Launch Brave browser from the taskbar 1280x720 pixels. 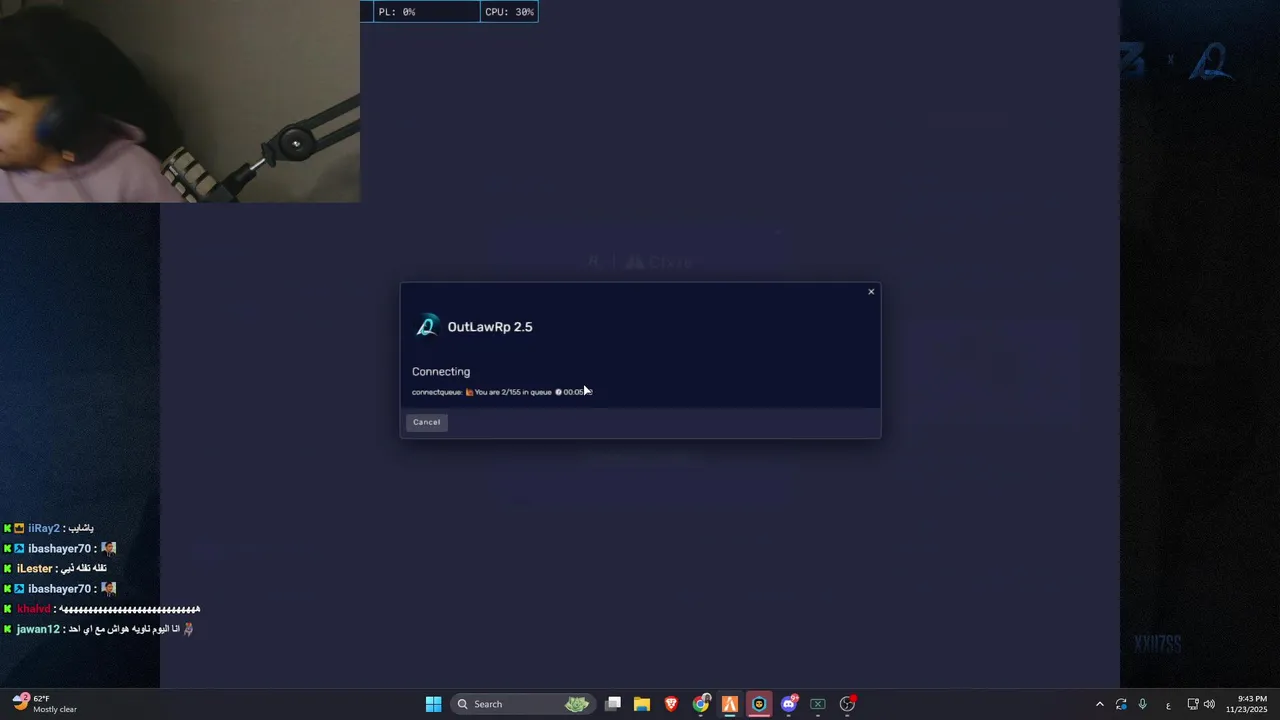pos(671,704)
